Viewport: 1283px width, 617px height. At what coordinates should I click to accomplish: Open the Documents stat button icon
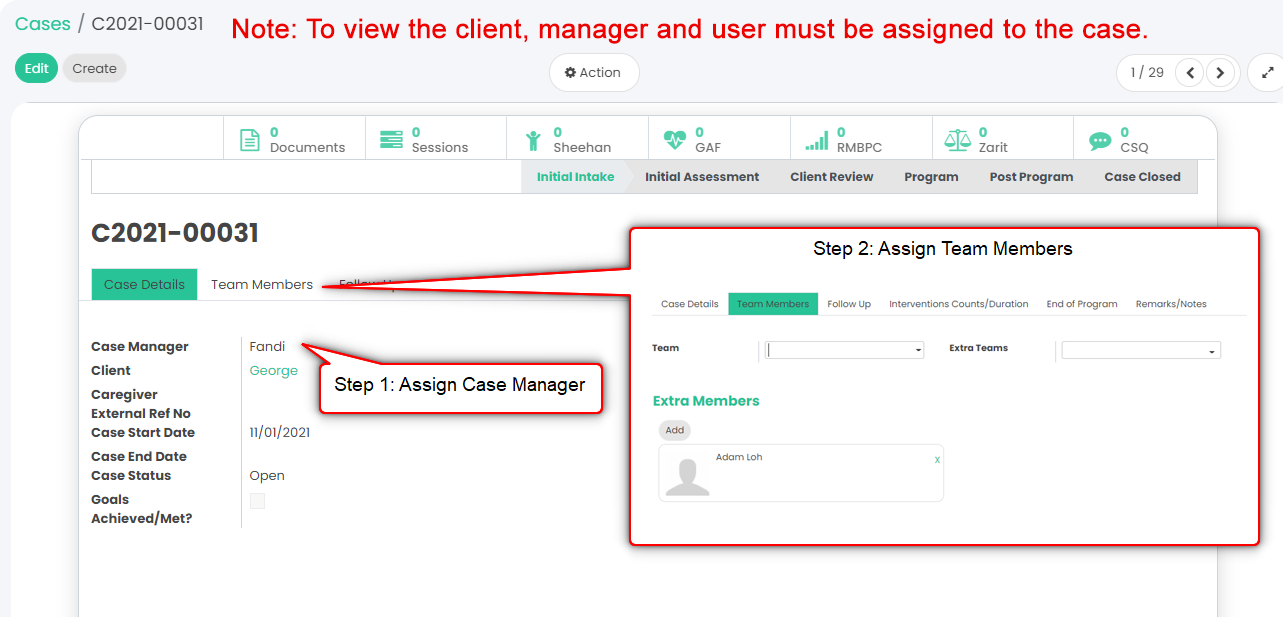250,140
